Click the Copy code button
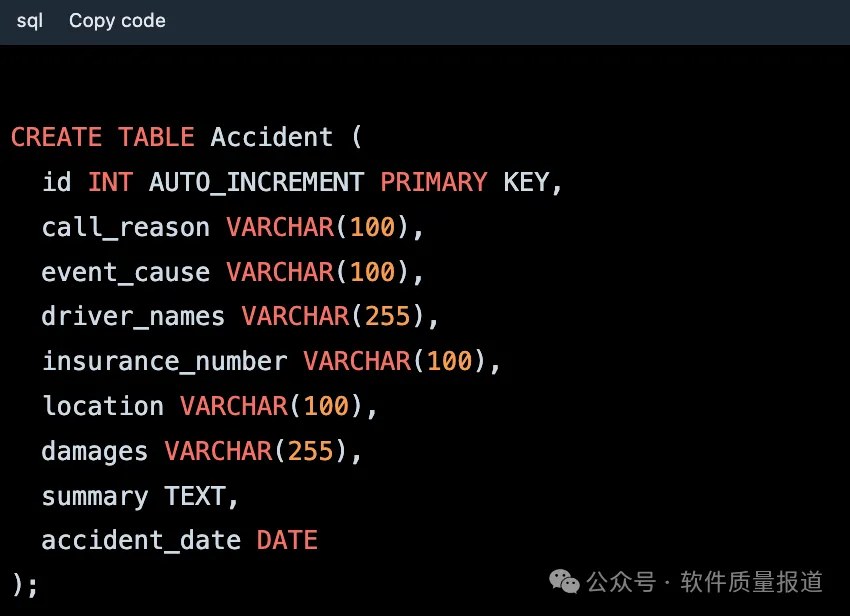The height and width of the screenshot is (616, 850). [x=117, y=21]
